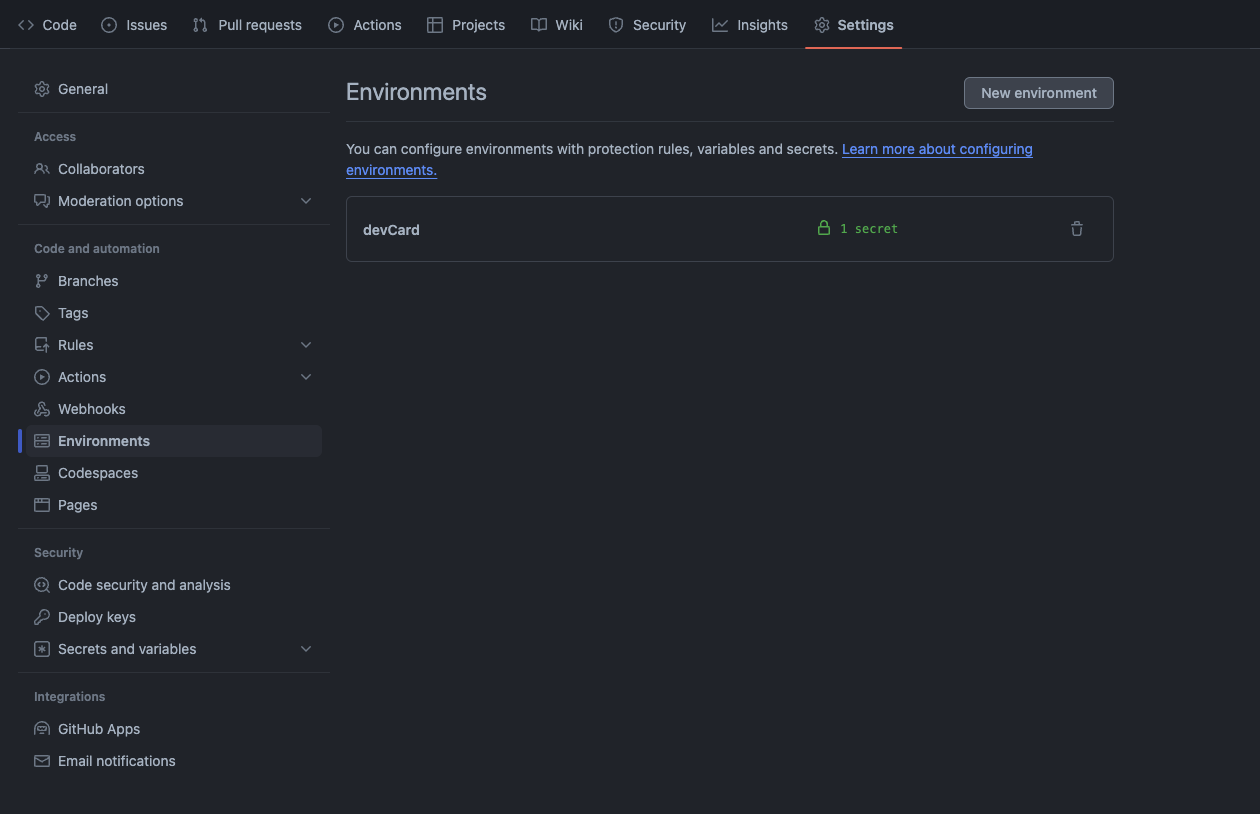Click the GitHub Apps icon
1260x814 pixels.
tap(42, 729)
